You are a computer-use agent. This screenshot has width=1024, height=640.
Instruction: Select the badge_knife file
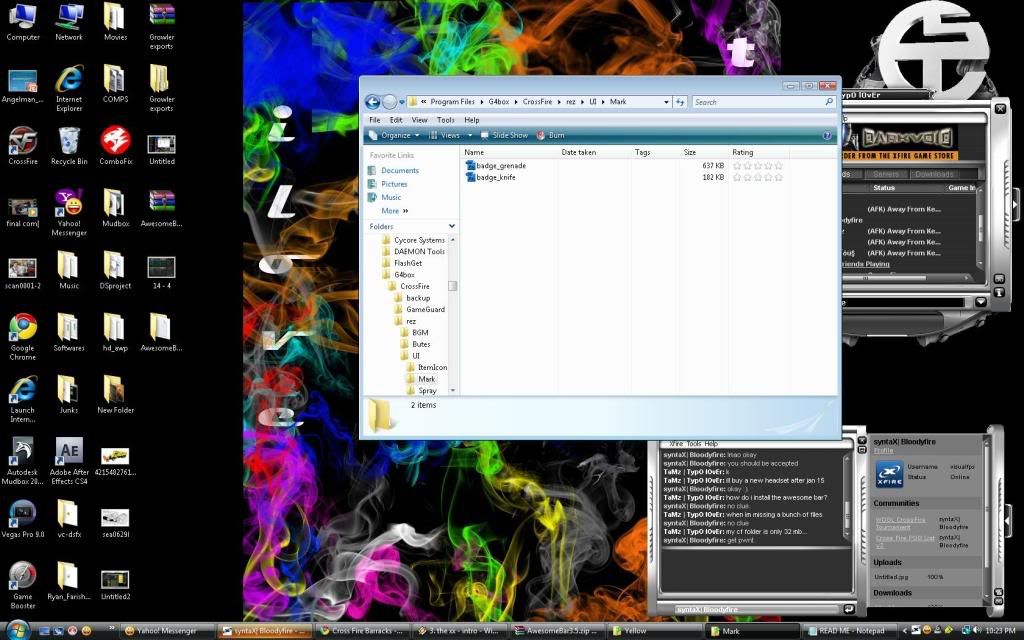(495, 177)
